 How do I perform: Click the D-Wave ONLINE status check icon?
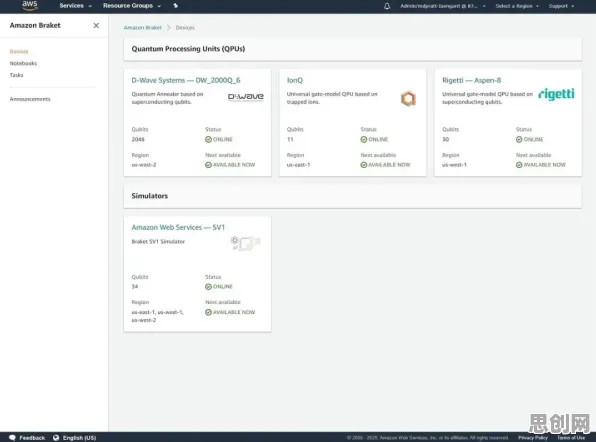[208, 139]
